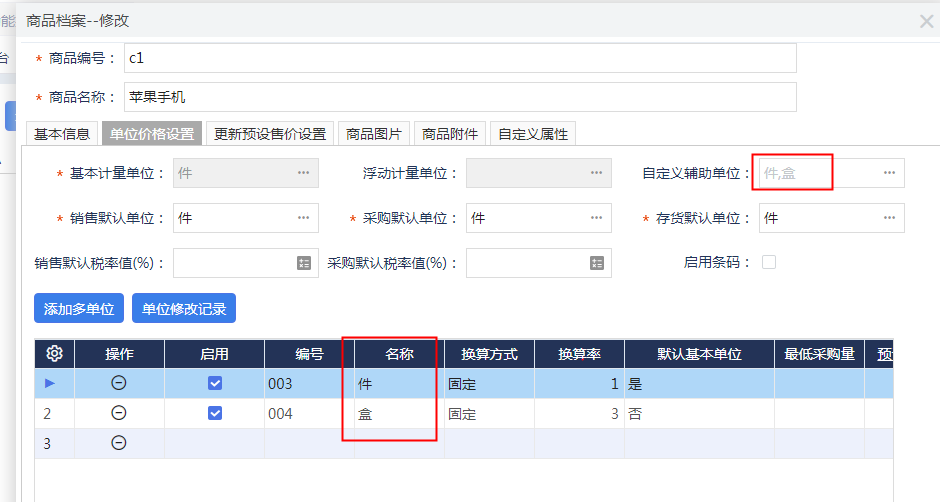Click the remove icon in row 003

pyautogui.click(x=119, y=383)
